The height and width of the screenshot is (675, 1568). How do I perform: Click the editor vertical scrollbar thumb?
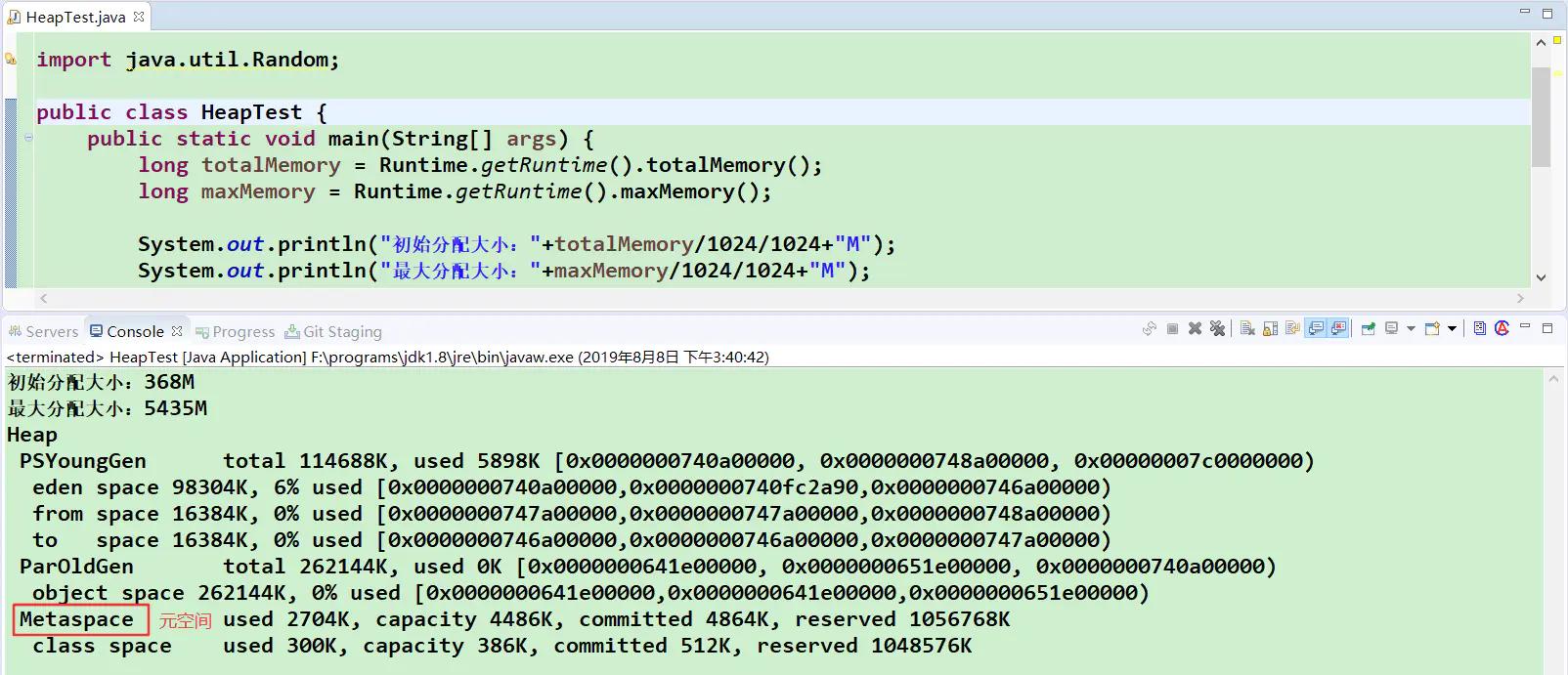coord(1541,117)
